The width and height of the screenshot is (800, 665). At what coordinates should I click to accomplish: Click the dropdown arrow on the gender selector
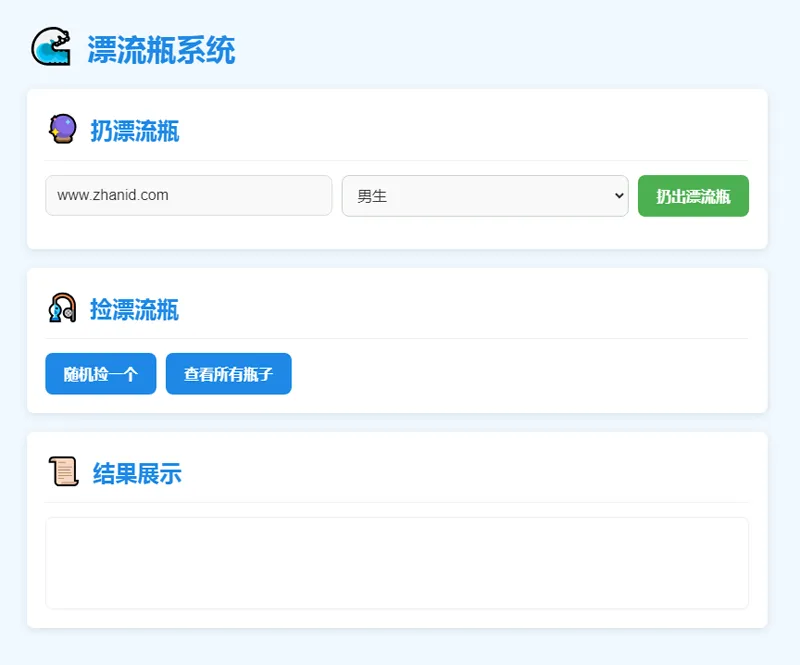620,196
